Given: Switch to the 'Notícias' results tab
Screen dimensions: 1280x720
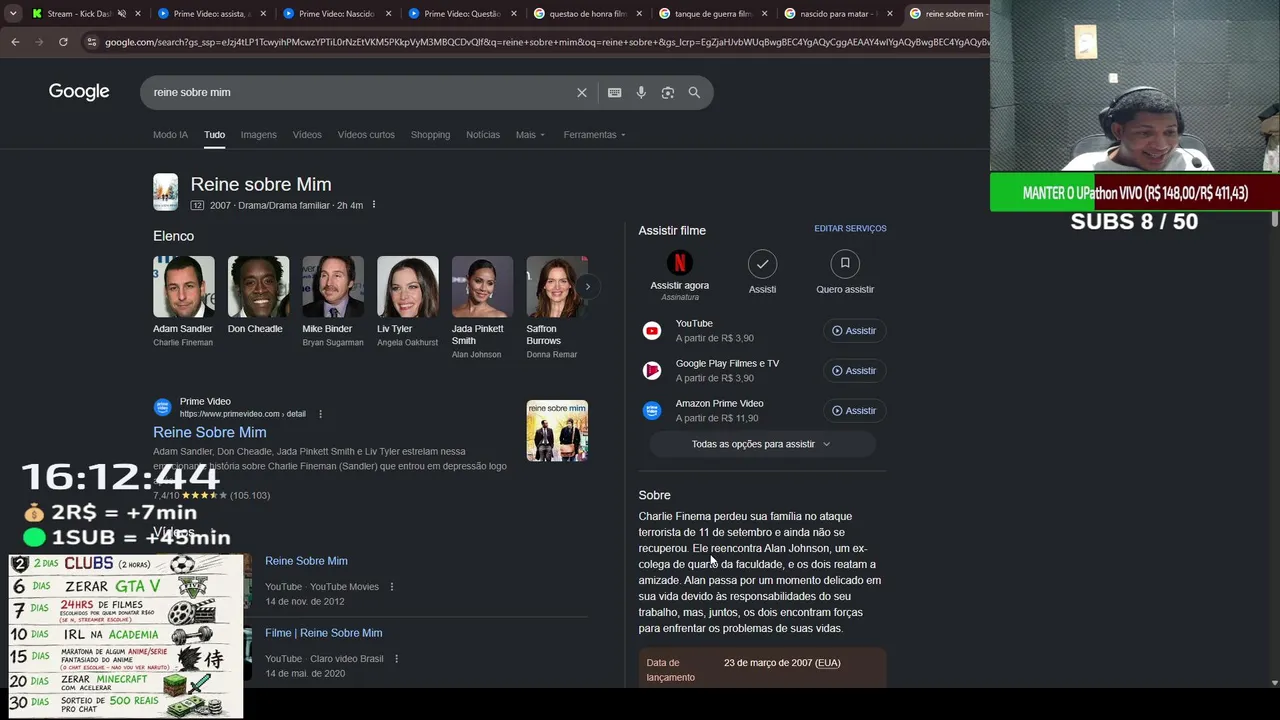Looking at the screenshot, I should click(x=483, y=135).
